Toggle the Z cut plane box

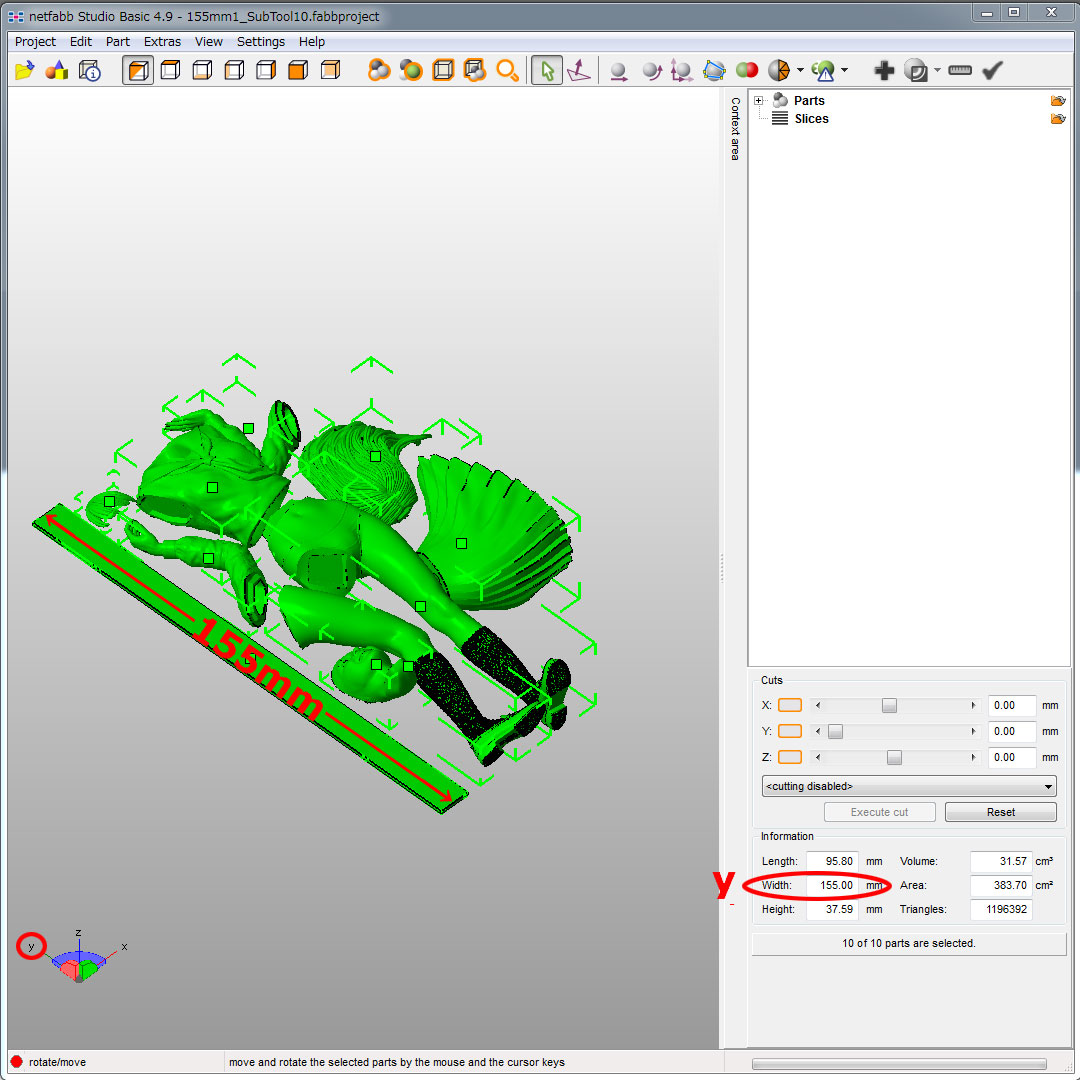[790, 757]
